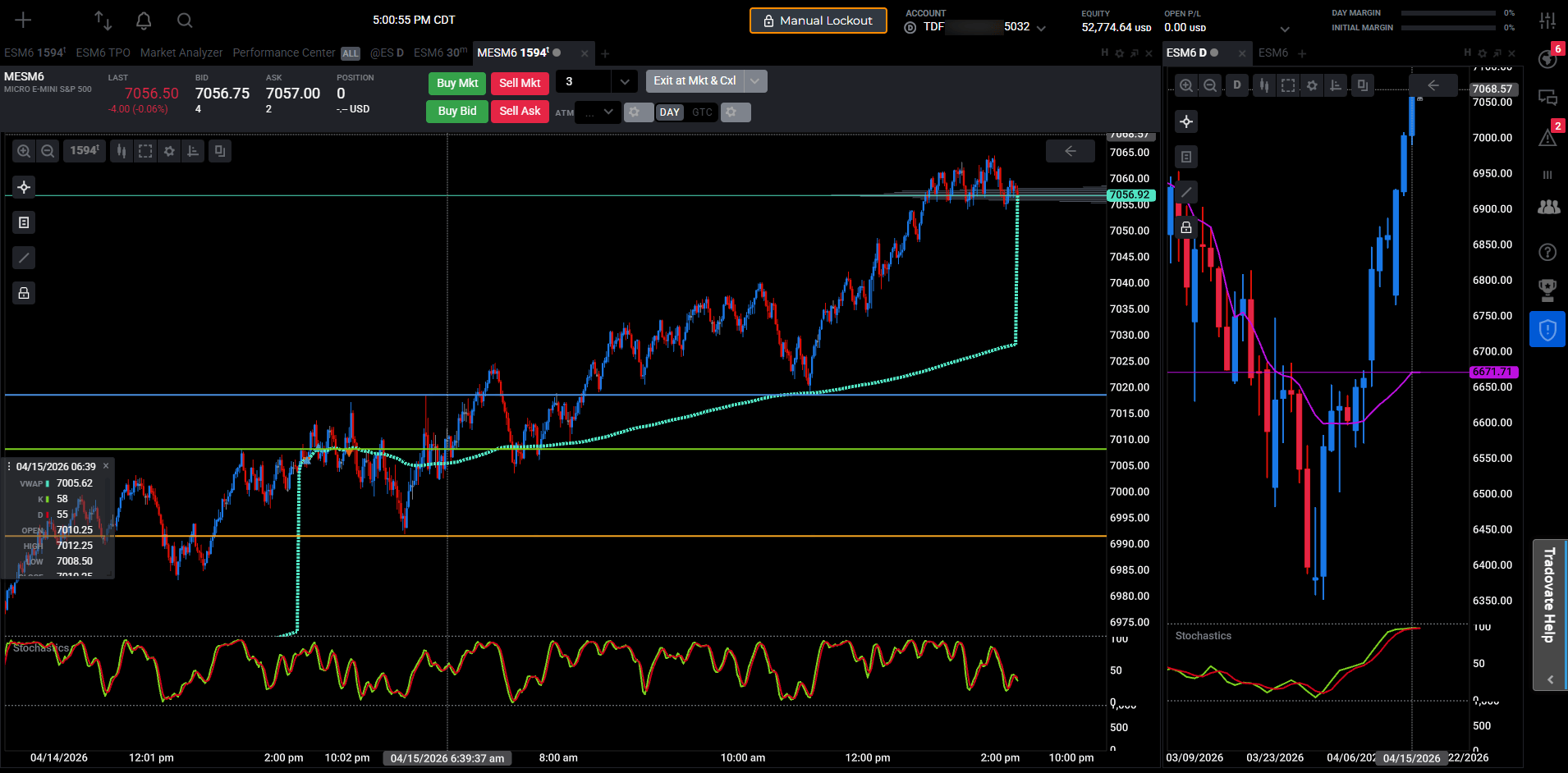Viewport: 1568px width, 773px height.
Task: Lock drawings with the padlock icon
Action: pyautogui.click(x=24, y=293)
